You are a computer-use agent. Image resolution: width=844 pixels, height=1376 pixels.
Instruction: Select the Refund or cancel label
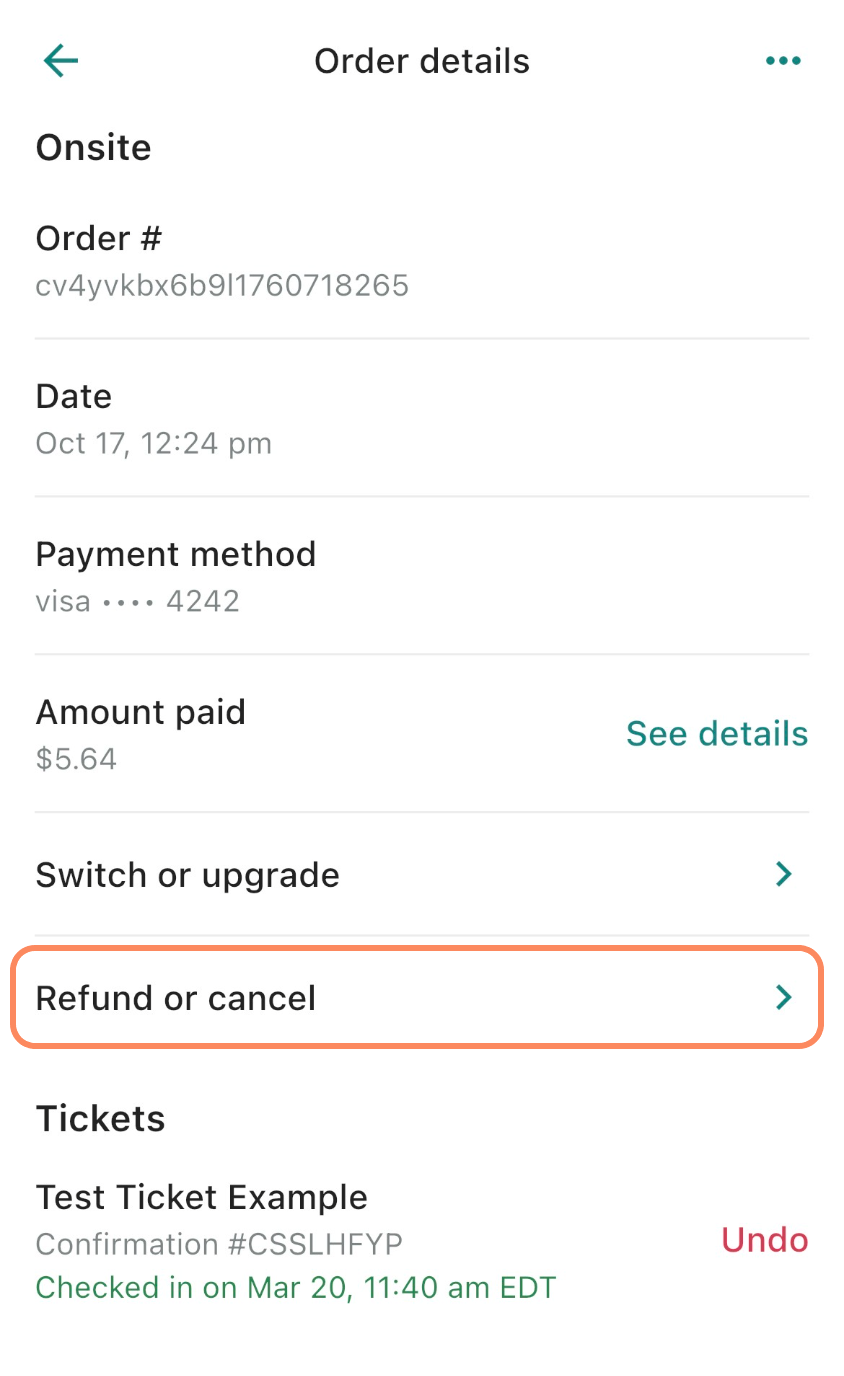tap(176, 998)
